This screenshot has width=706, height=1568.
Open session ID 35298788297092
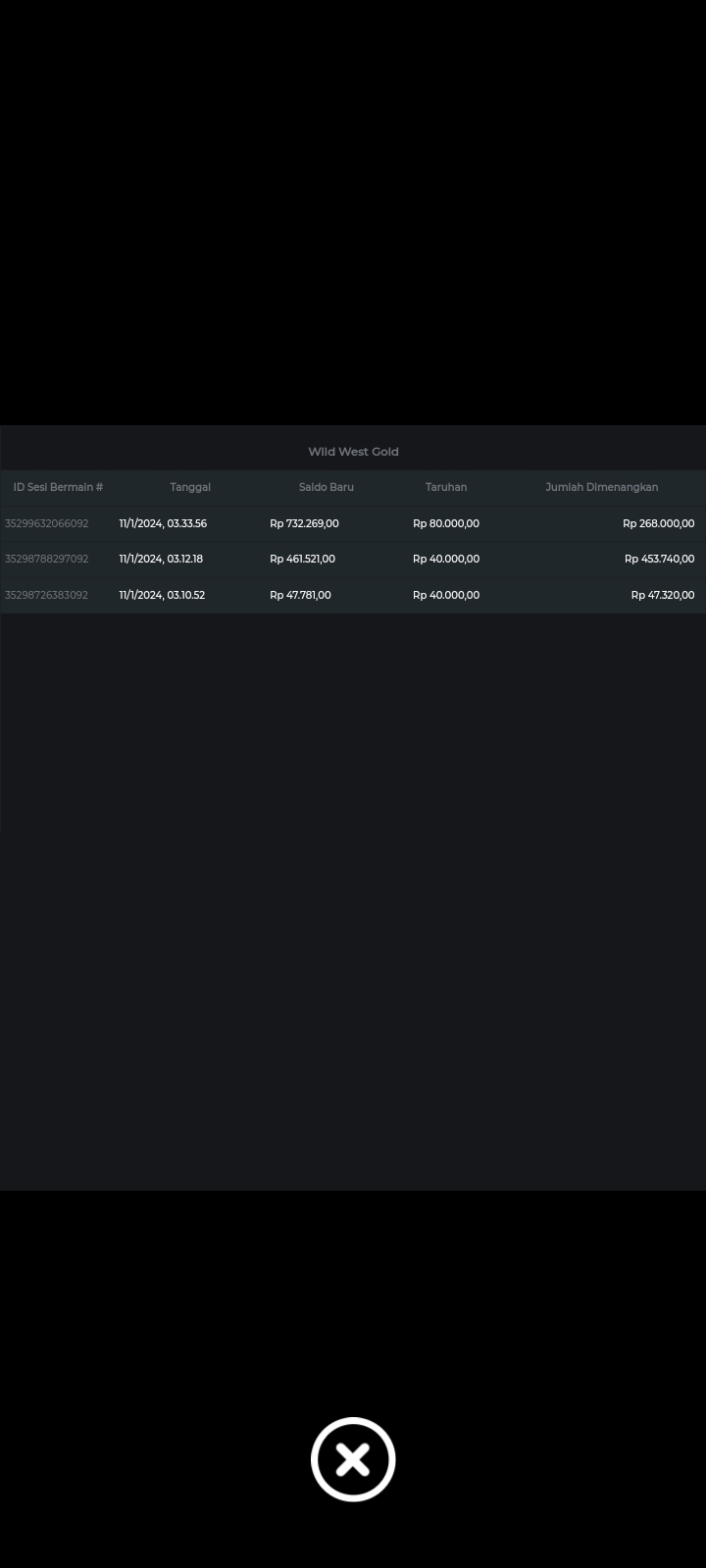click(46, 559)
